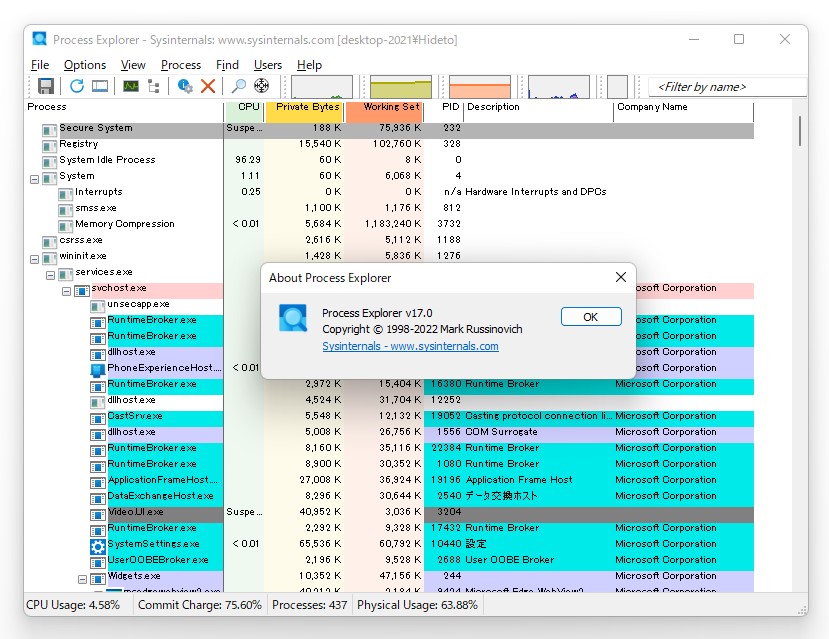Click the Show Process Tree toolbar icon
This screenshot has width=829, height=639.
(x=155, y=86)
